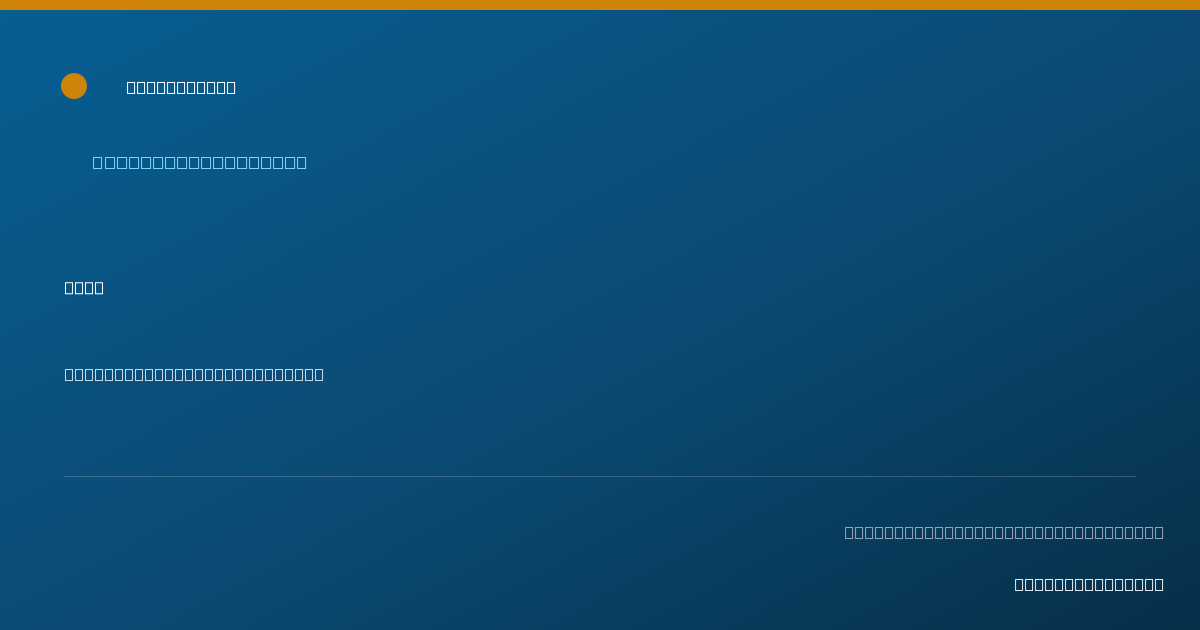Click the first character of the light blue subtitle
The height and width of the screenshot is (630, 1200).
(x=98, y=162)
